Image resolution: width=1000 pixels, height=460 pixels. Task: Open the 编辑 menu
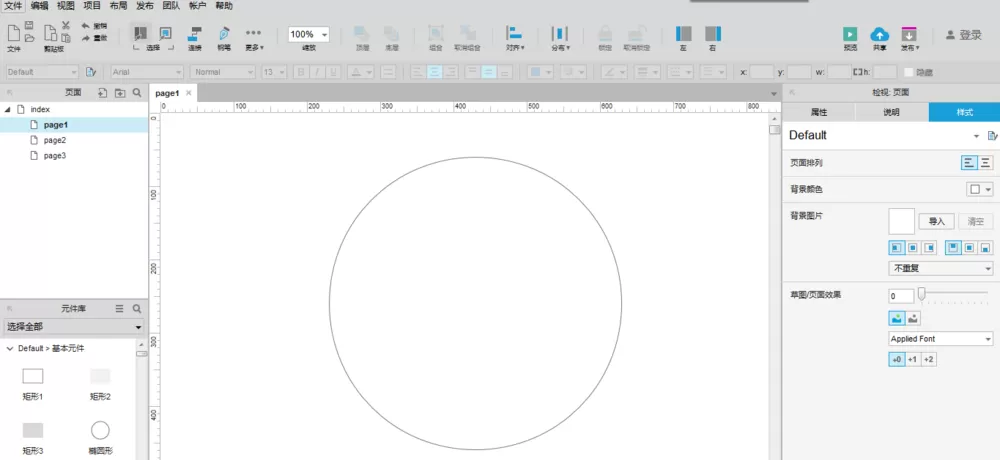tap(40, 6)
